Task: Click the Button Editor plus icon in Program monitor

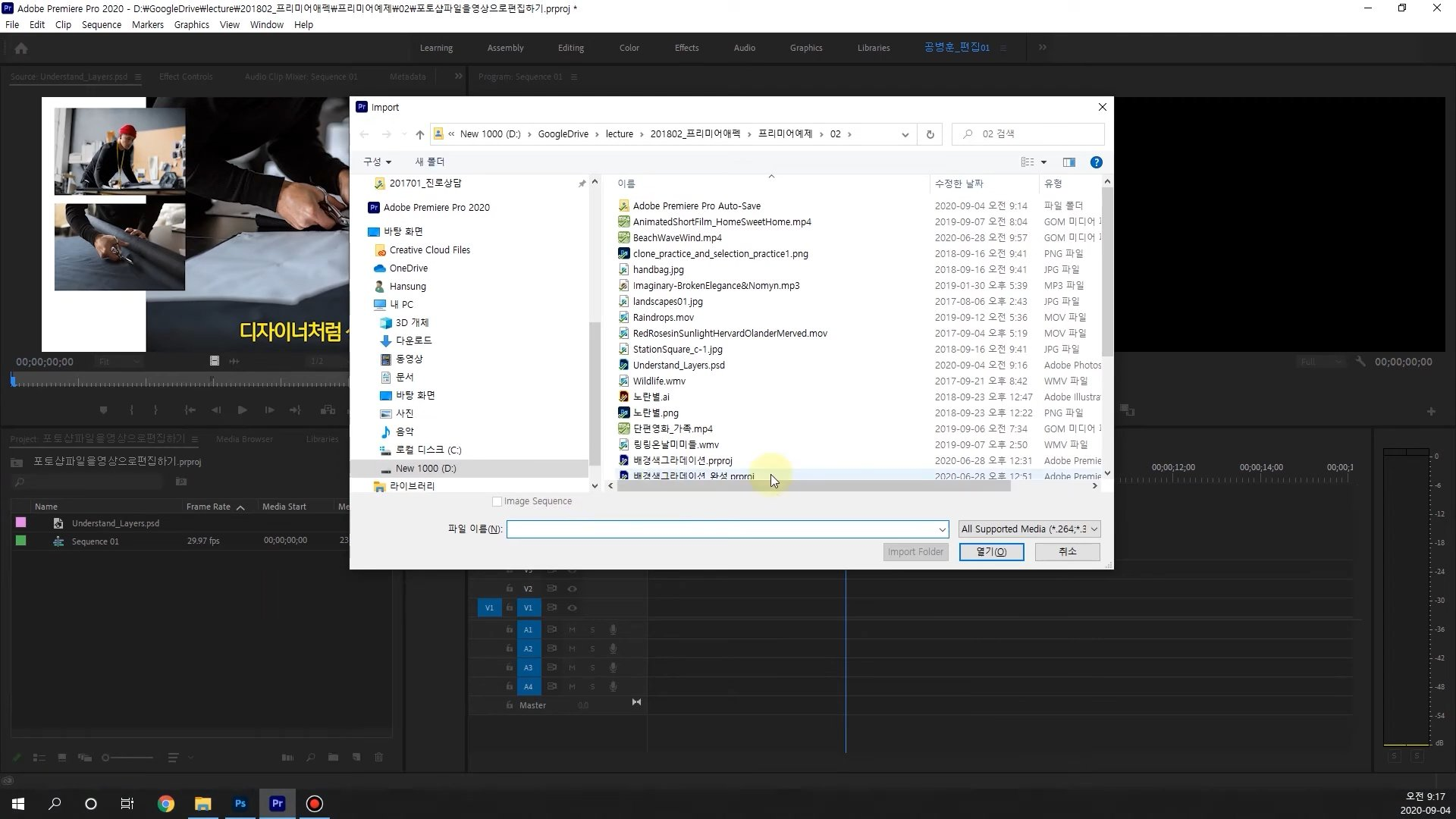Action: click(1431, 412)
